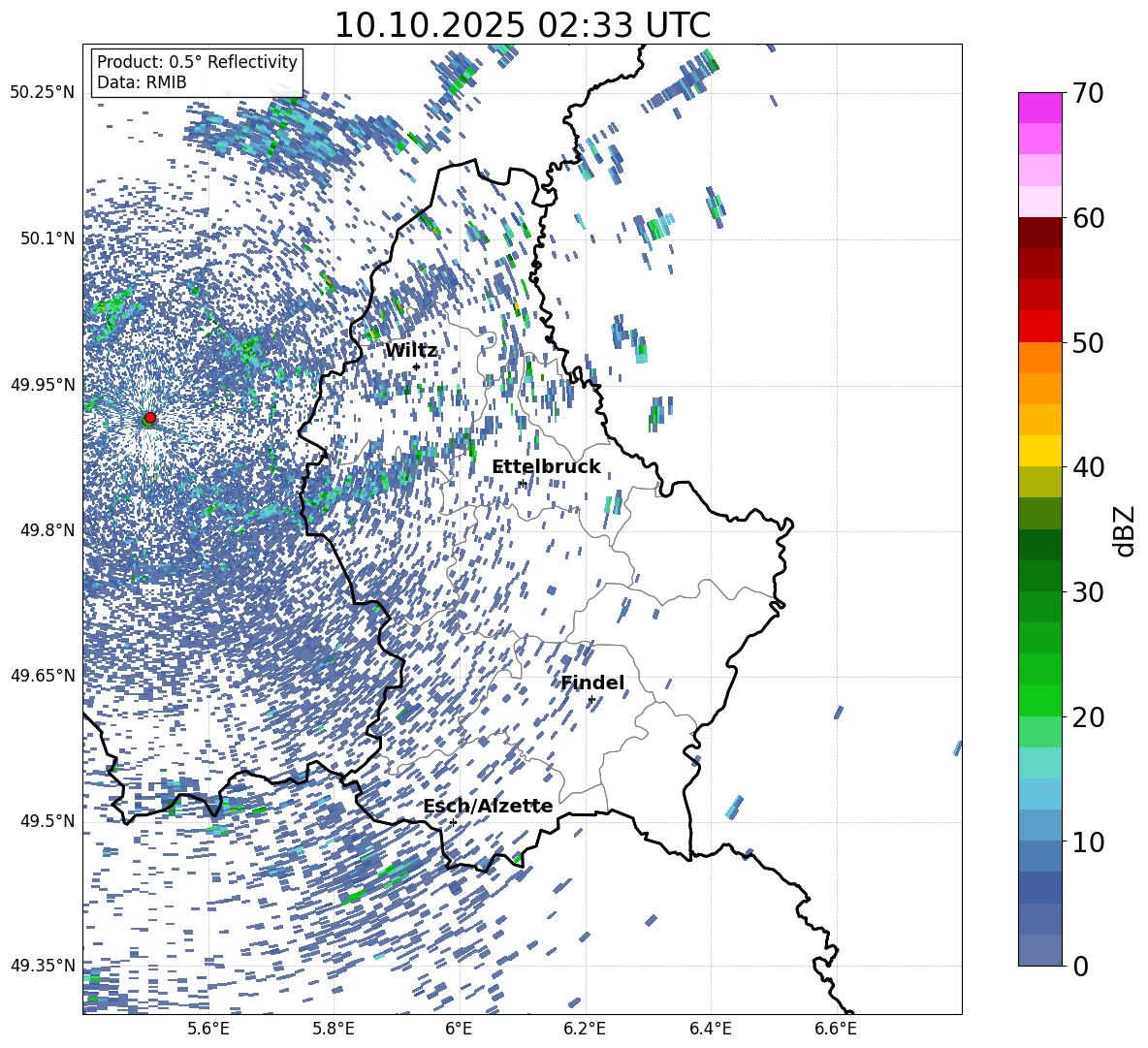Pick the magenta swatch at colorbar top
The image size is (1148, 1048).
click(x=1039, y=108)
